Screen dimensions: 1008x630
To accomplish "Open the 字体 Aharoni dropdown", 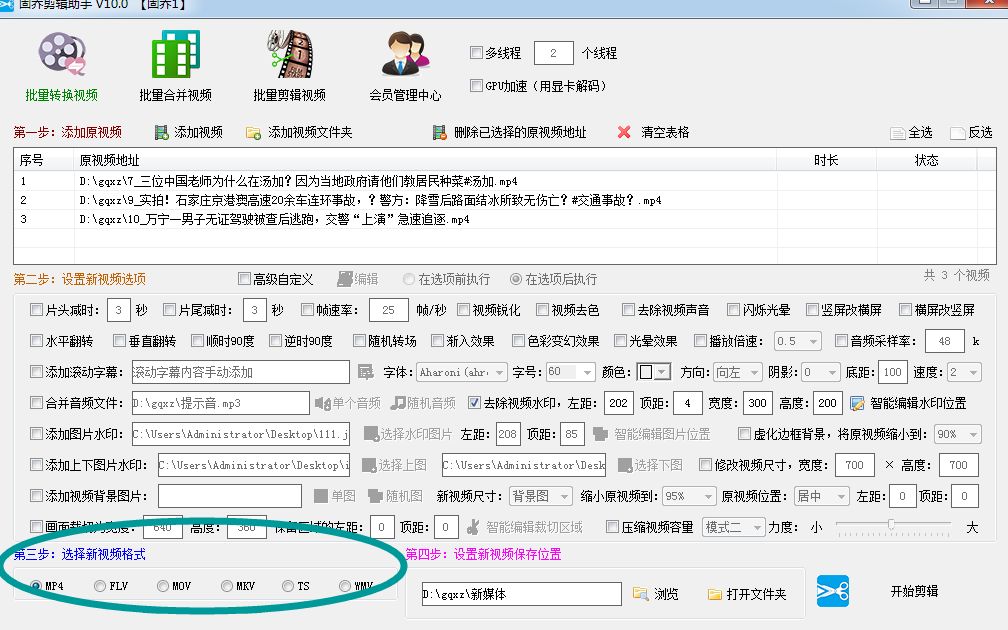I will [x=462, y=372].
